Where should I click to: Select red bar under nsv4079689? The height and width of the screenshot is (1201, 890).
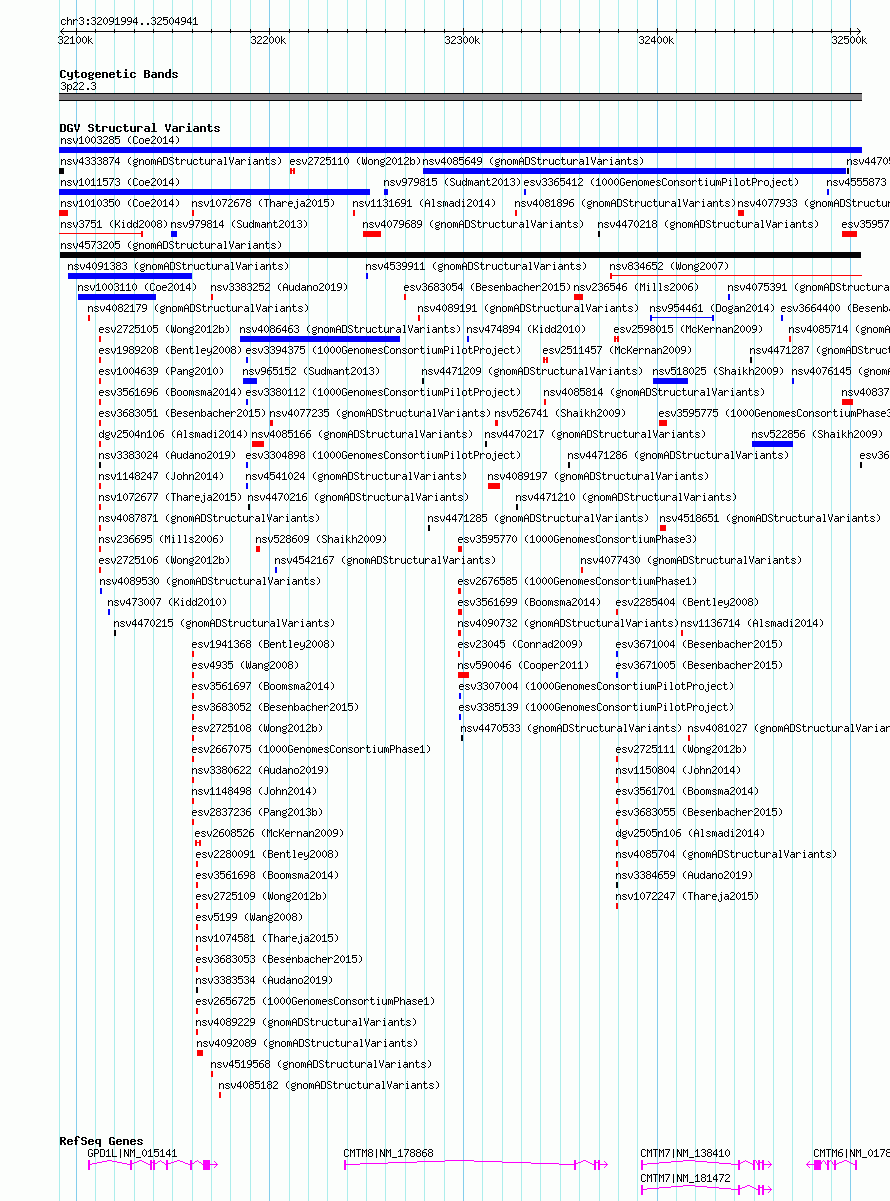click(x=372, y=234)
